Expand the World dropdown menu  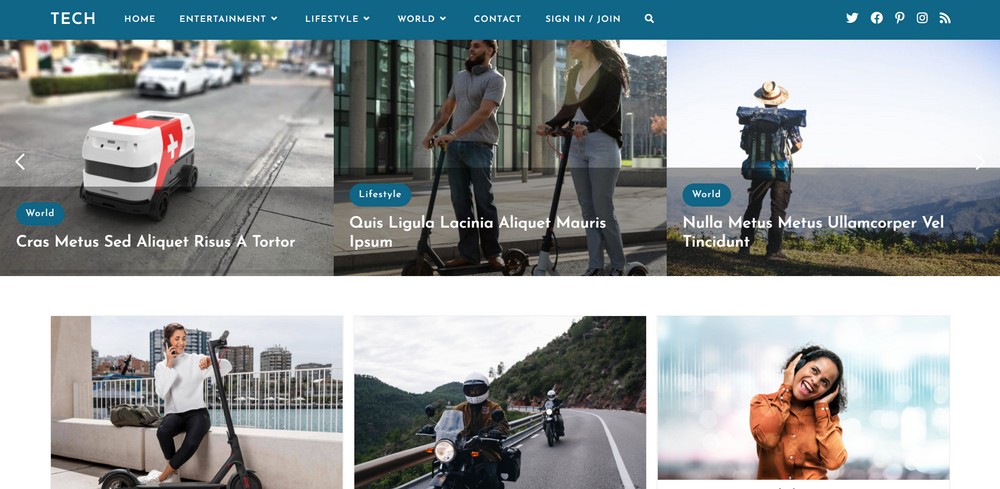(x=422, y=19)
